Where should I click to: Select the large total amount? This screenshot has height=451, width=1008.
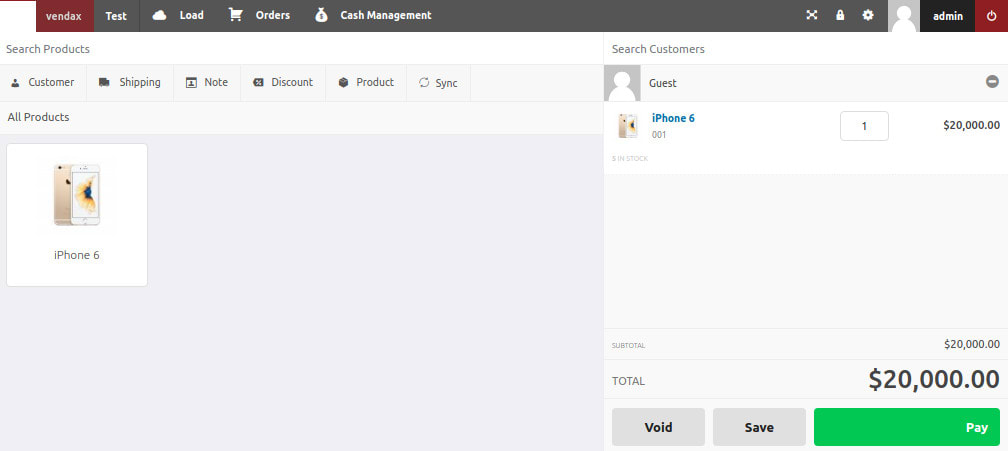pos(934,379)
